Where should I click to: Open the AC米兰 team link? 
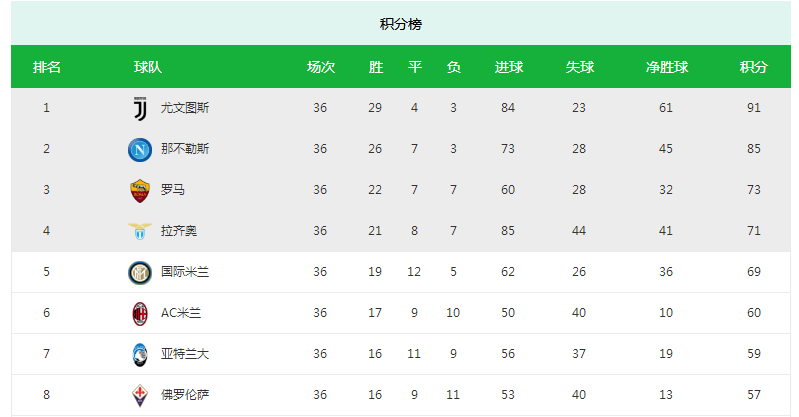pyautogui.click(x=181, y=313)
